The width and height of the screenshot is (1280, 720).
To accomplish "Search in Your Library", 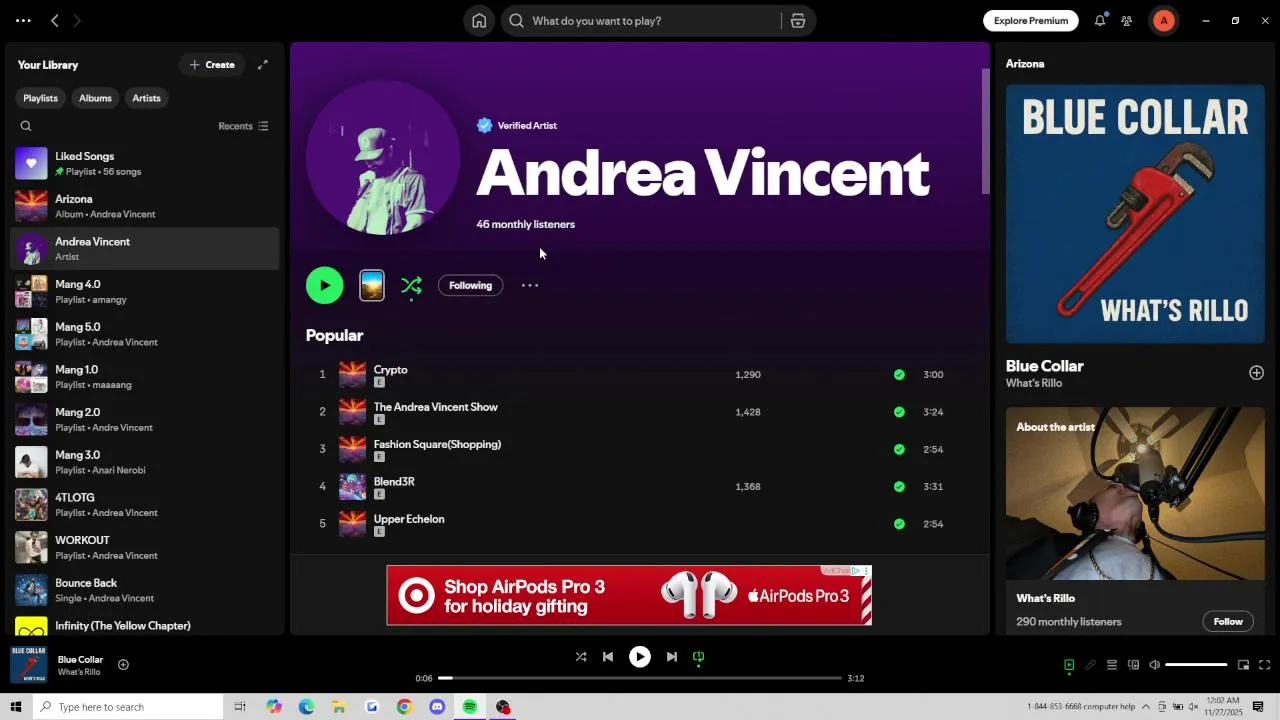I will 26,126.
